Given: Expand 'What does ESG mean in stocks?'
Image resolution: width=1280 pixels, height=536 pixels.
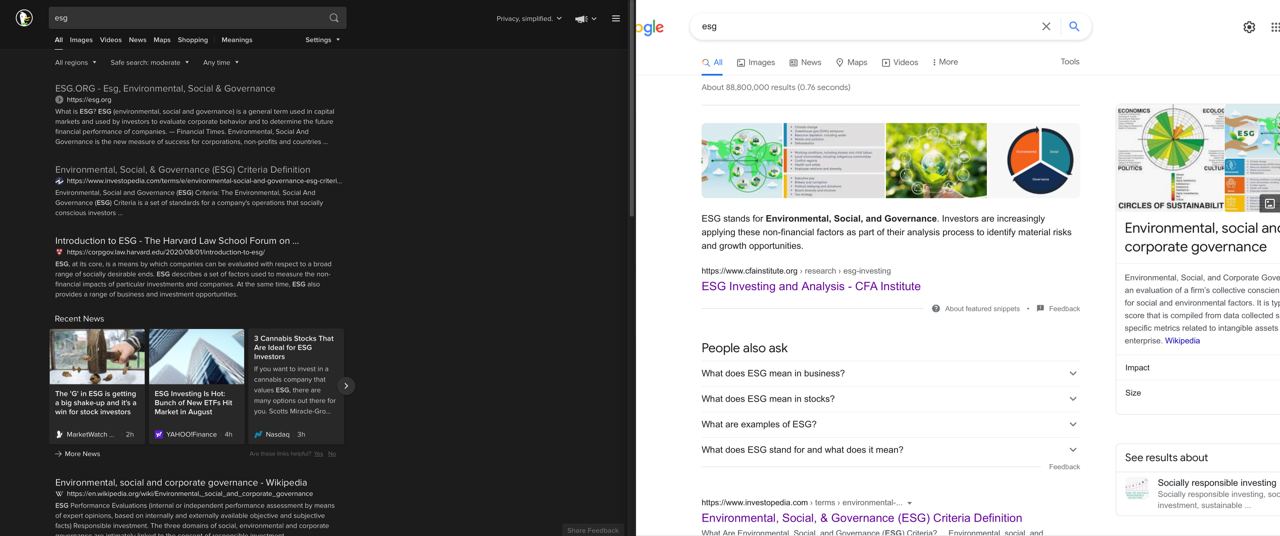Looking at the screenshot, I should (890, 398).
